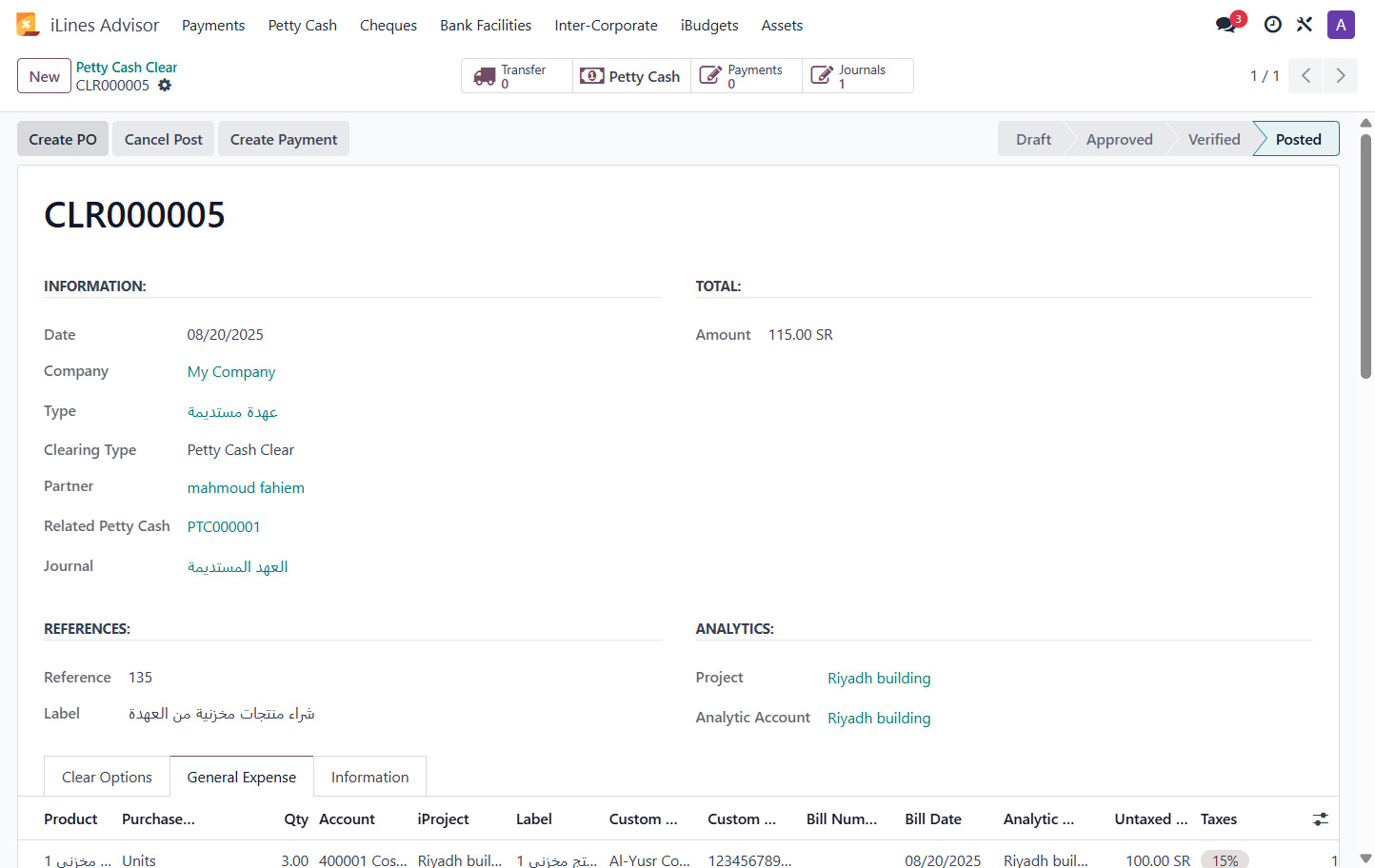The width and height of the screenshot is (1375, 868).
Task: Open the Analytic Account Riyadh building link
Action: (879, 719)
